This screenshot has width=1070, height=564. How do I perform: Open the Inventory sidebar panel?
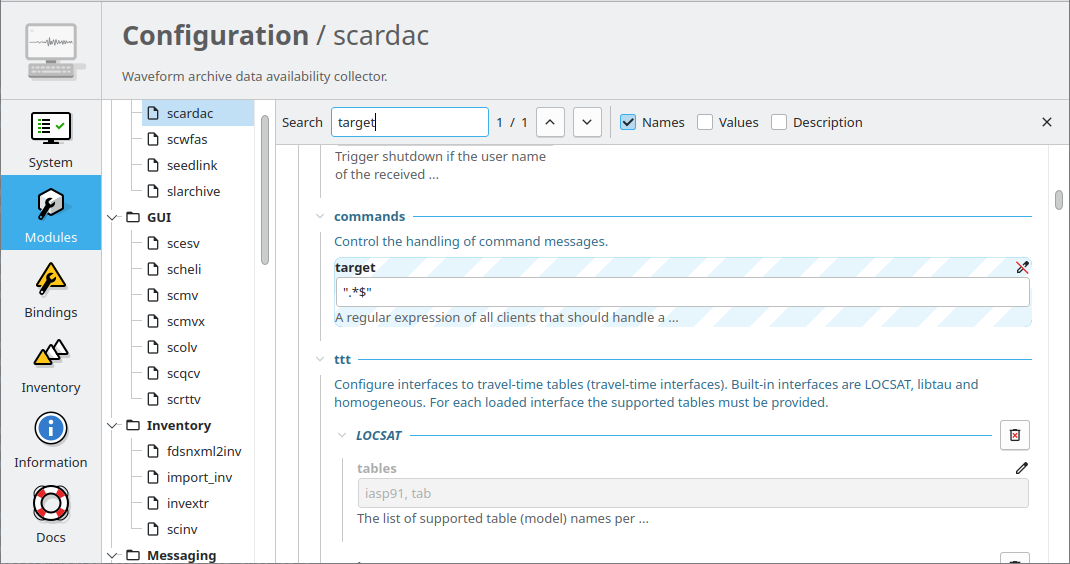click(x=50, y=354)
